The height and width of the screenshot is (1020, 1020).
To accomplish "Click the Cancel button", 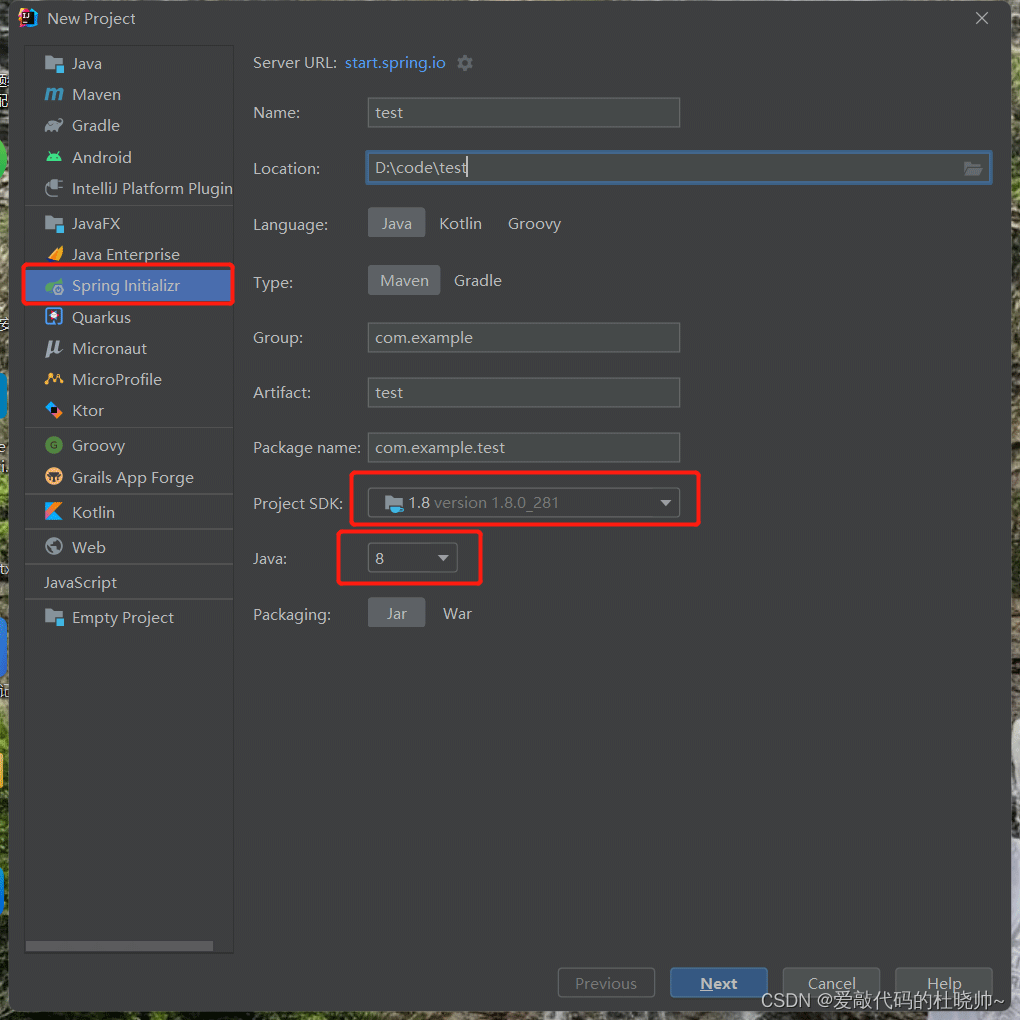I will pyautogui.click(x=831, y=983).
